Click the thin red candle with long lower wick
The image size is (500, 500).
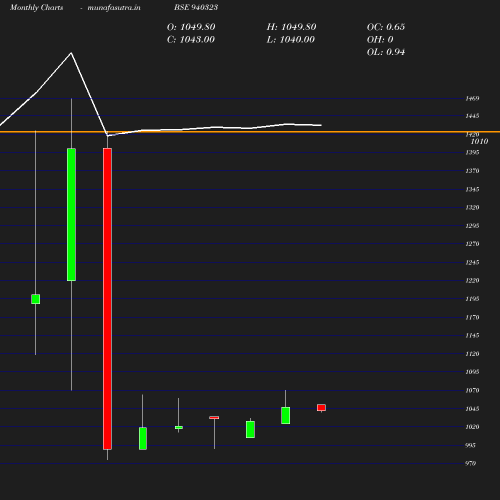click(x=214, y=418)
